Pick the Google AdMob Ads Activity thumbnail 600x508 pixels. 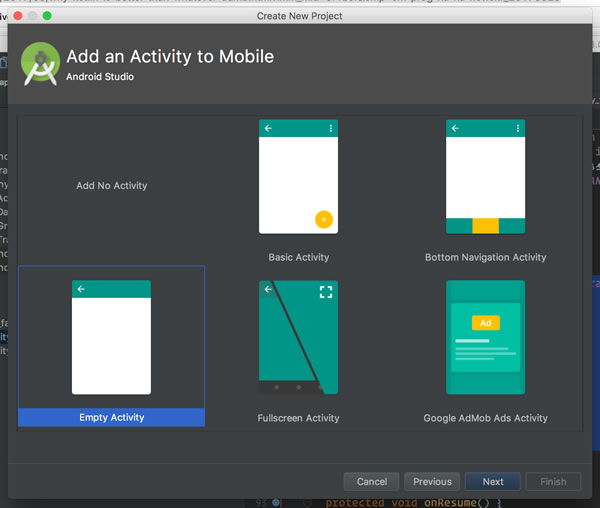pyautogui.click(x=485, y=337)
